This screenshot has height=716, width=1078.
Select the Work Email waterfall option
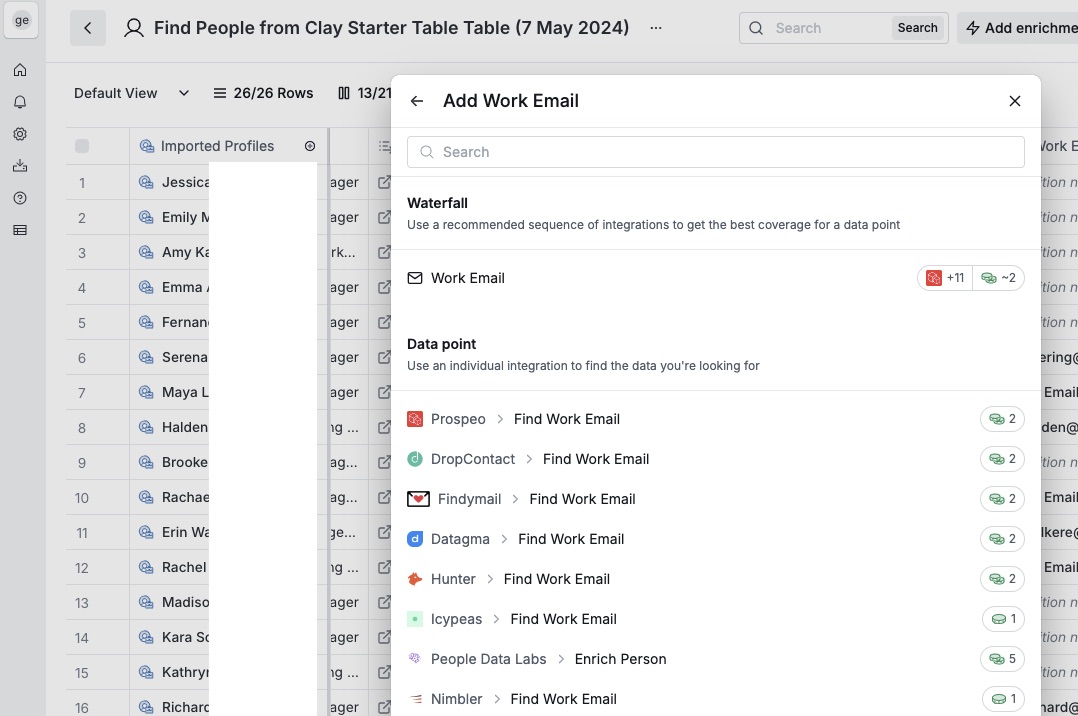(x=468, y=278)
